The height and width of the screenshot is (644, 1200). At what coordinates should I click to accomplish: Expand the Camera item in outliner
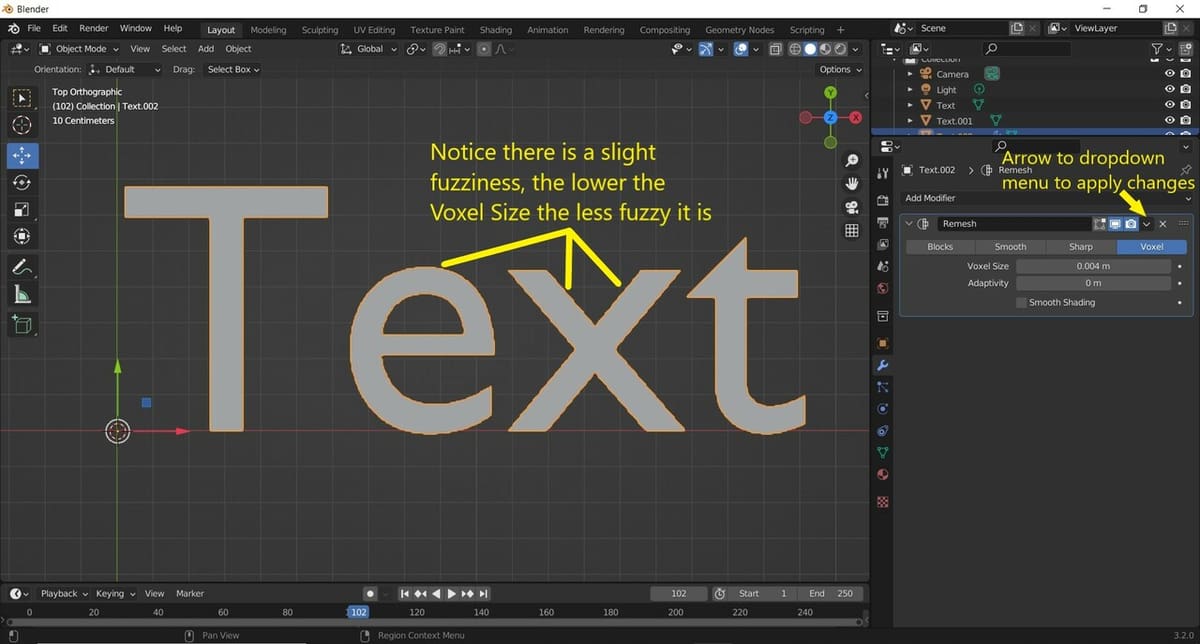(909, 74)
